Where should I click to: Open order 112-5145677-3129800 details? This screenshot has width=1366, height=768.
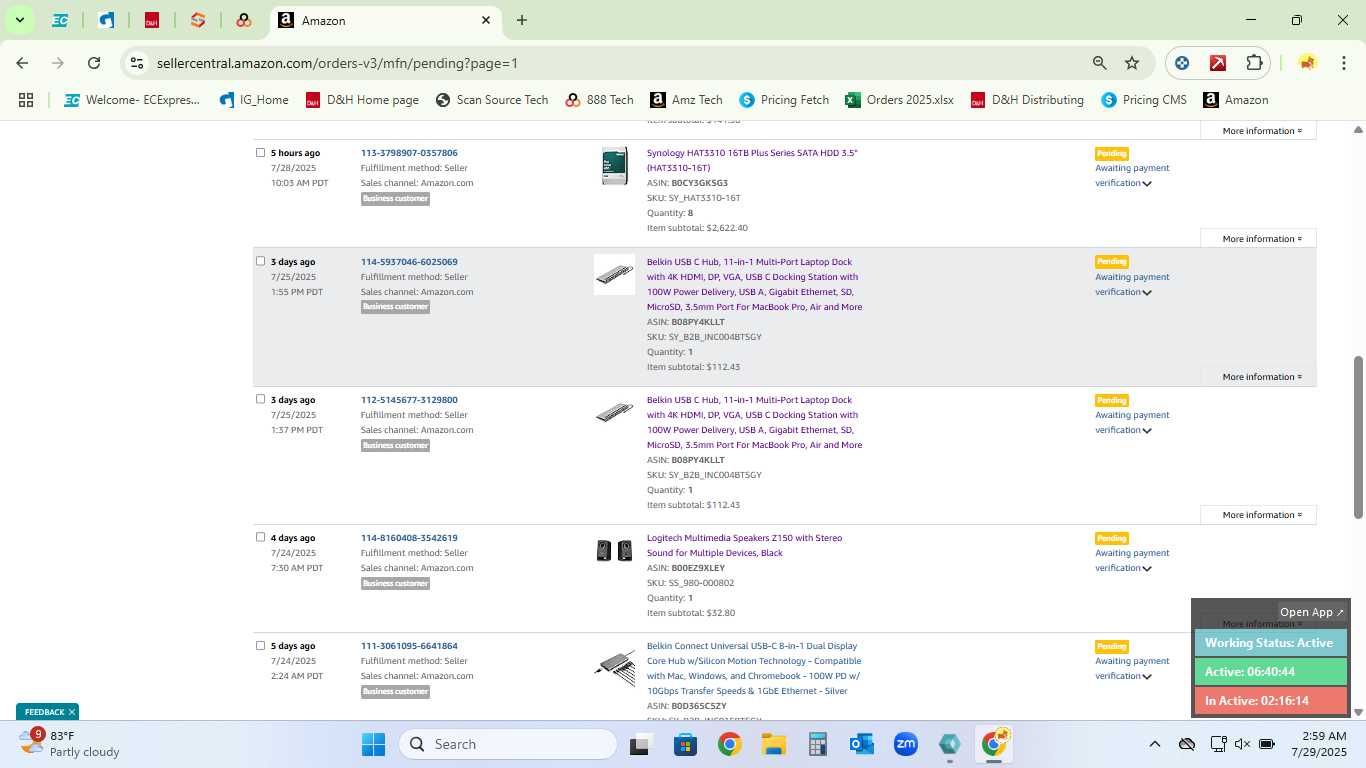click(409, 400)
